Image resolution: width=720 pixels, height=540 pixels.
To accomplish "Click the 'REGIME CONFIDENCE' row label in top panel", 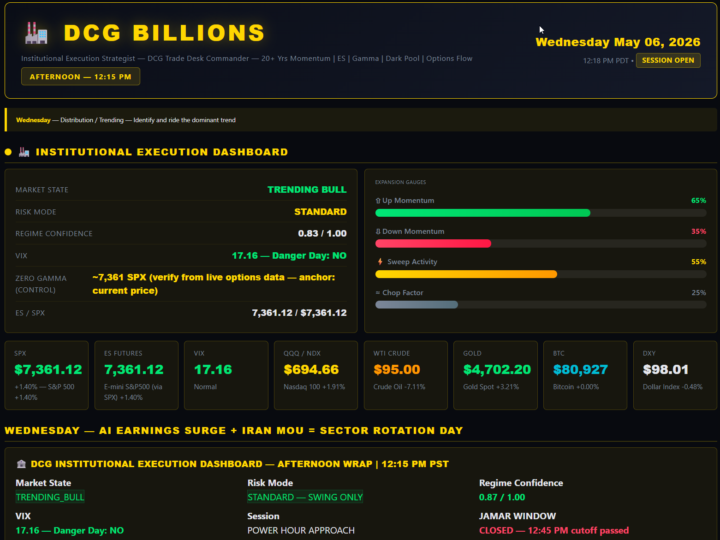I will coord(54,234).
